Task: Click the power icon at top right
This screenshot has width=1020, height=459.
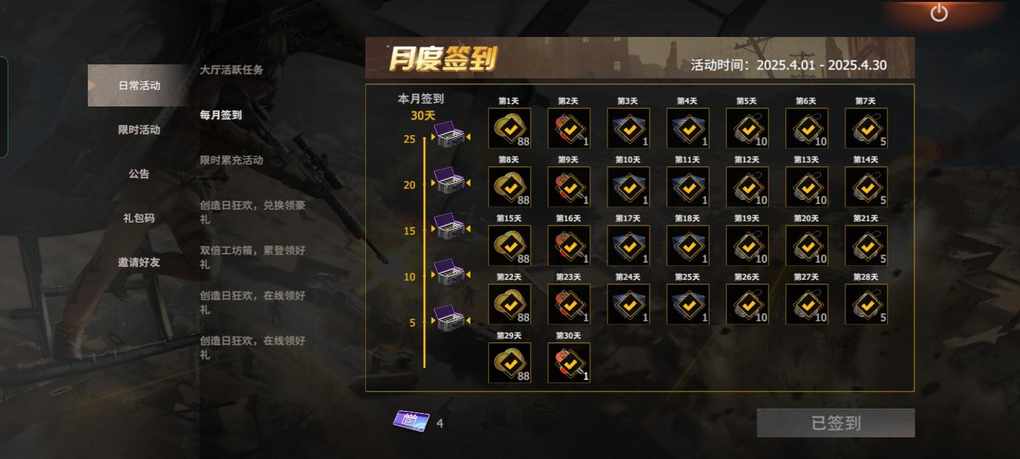Action: click(939, 13)
